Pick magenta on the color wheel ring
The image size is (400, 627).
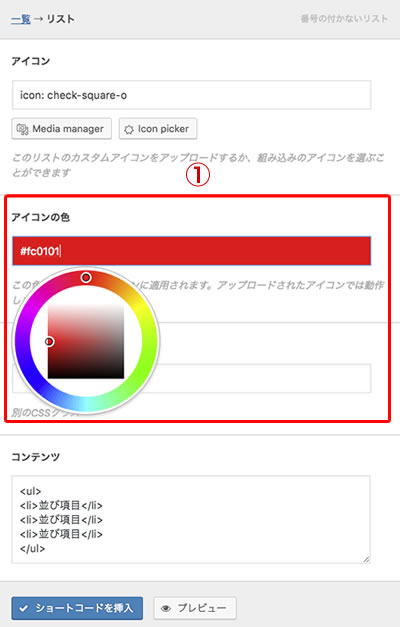[x=34, y=298]
